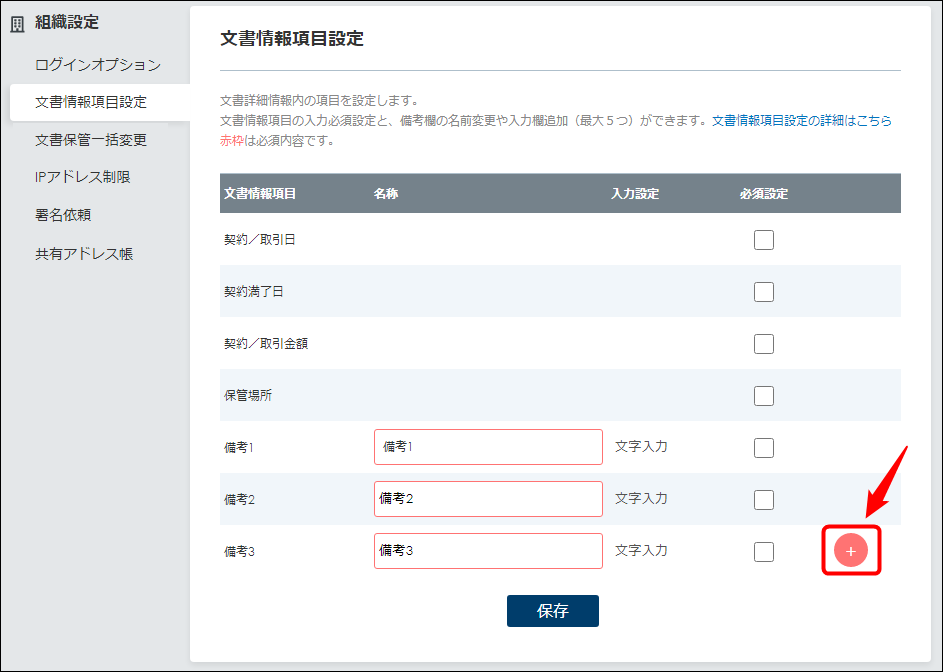Click 文字入力 label in the 備考3 row
The image size is (943, 672).
[641, 550]
